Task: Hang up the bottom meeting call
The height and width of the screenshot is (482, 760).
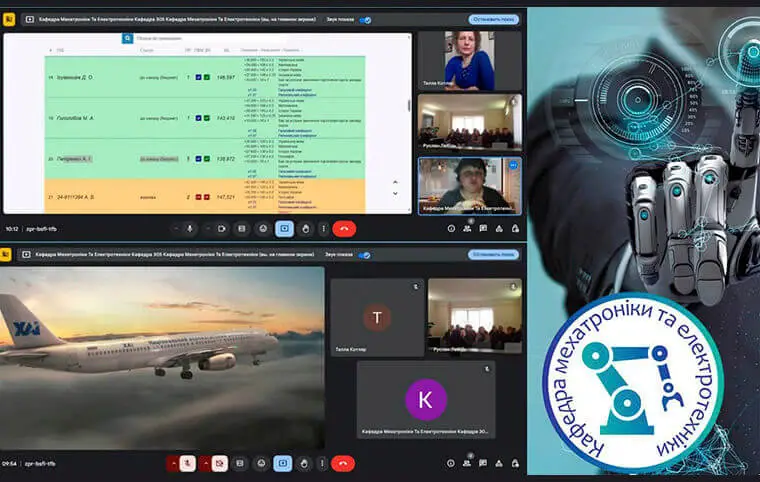Action: tap(344, 463)
